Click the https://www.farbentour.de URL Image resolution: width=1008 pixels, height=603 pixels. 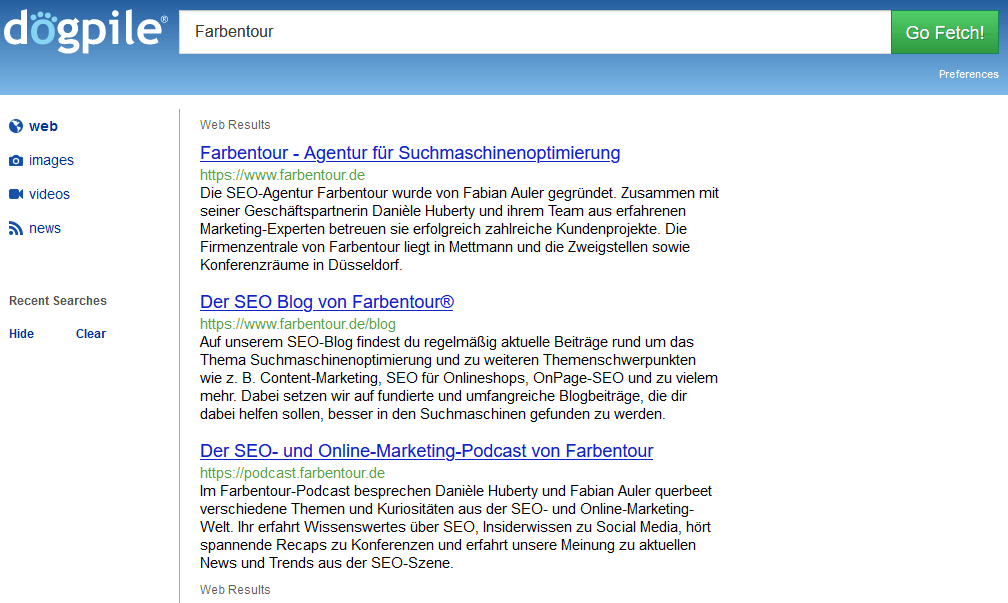point(282,175)
